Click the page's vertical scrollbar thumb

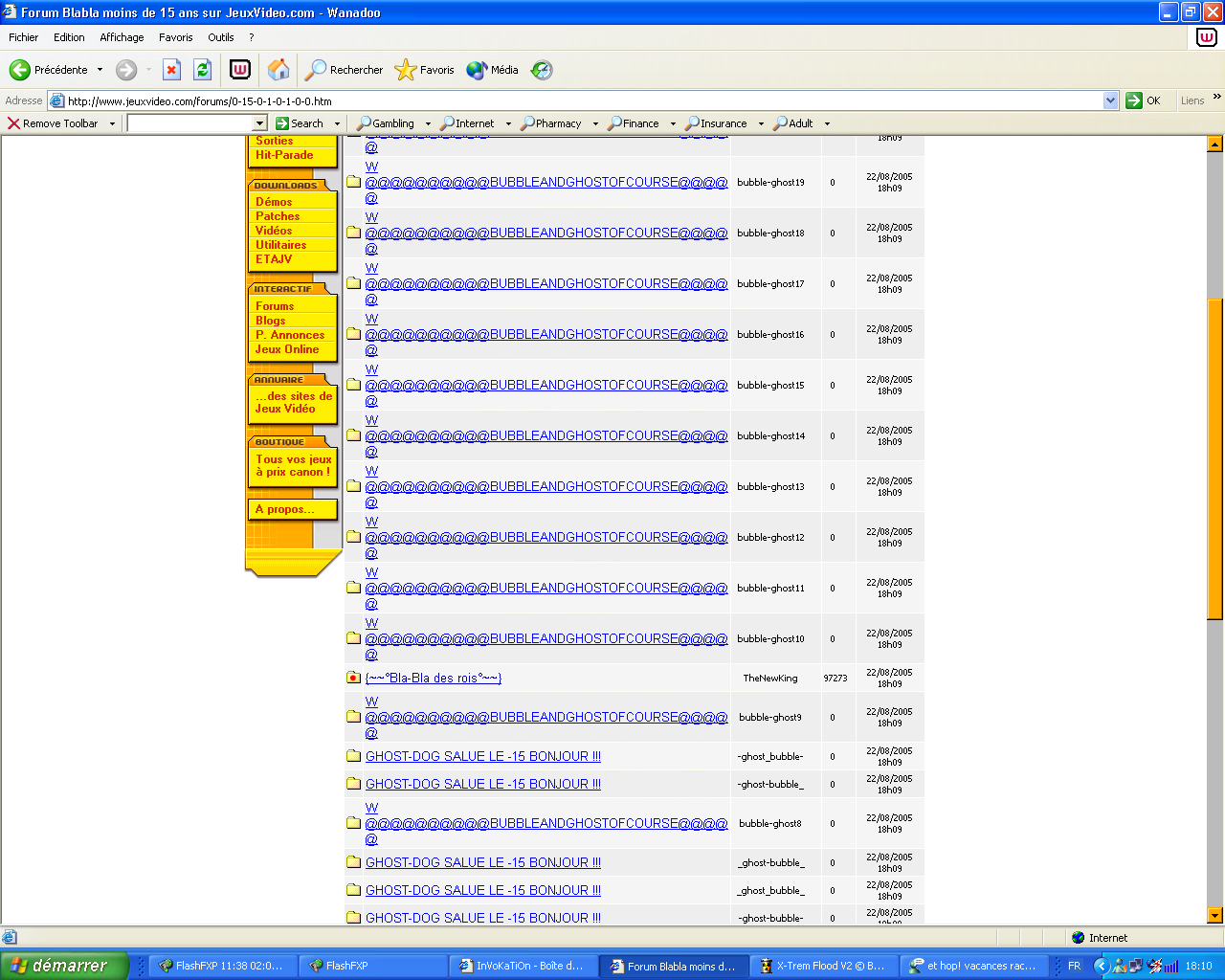pos(1215,459)
